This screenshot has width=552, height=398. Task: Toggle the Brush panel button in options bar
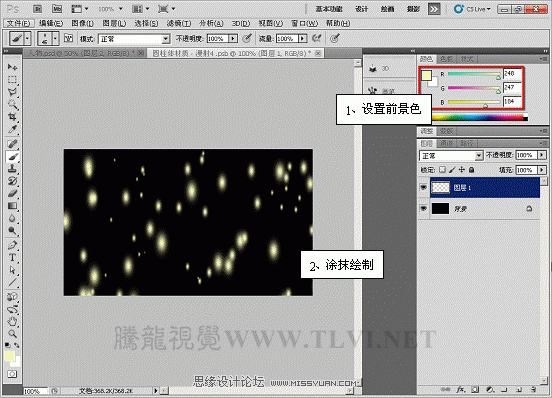point(68,38)
